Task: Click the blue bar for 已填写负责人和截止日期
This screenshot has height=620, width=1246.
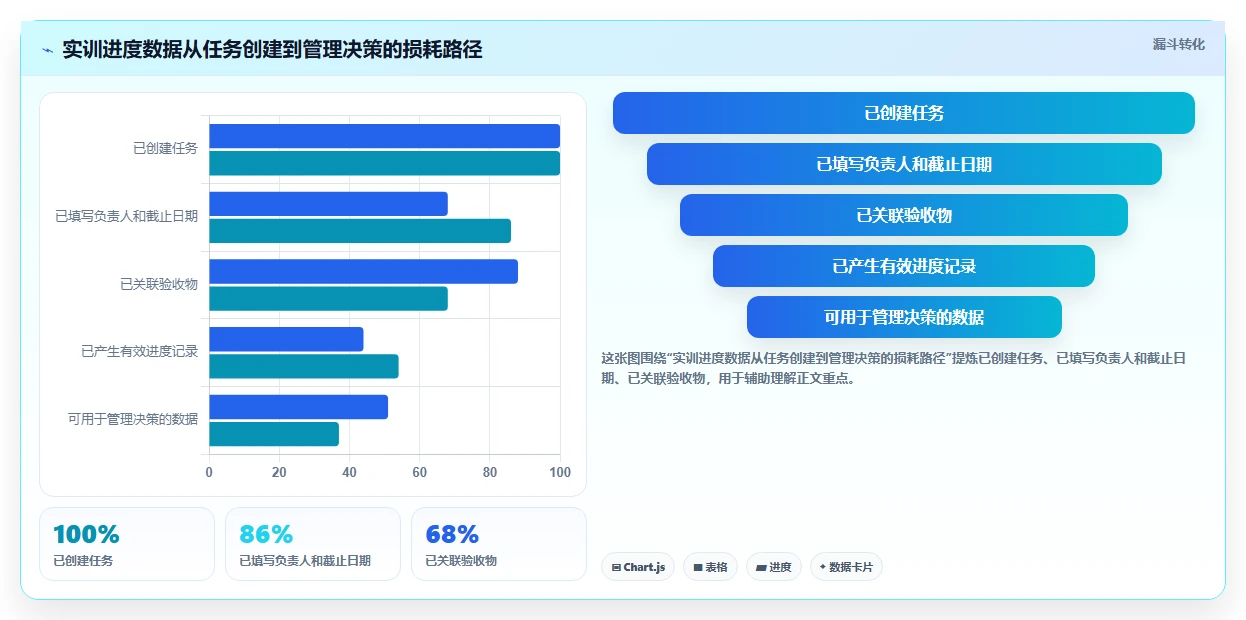Action: coord(328,204)
